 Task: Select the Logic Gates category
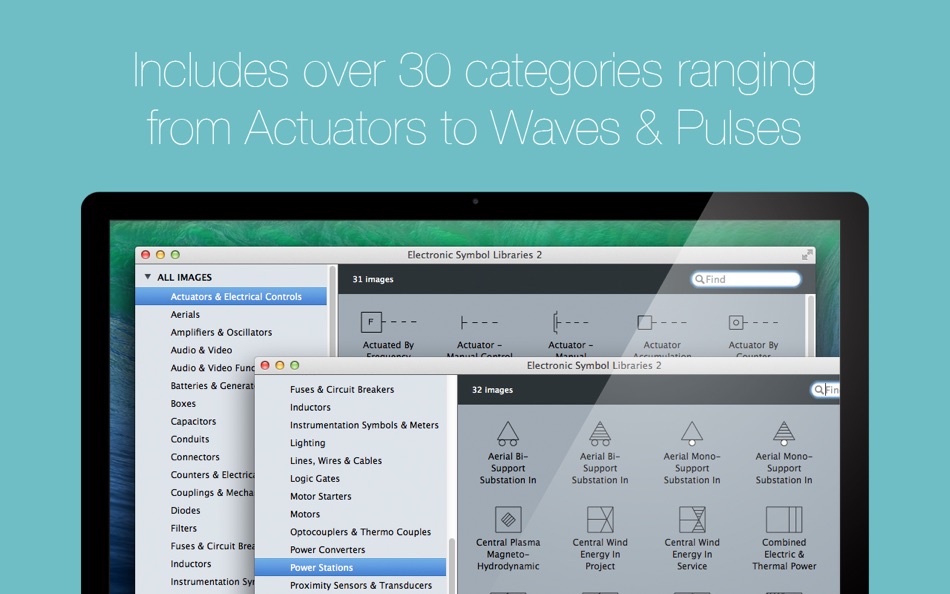click(x=314, y=479)
